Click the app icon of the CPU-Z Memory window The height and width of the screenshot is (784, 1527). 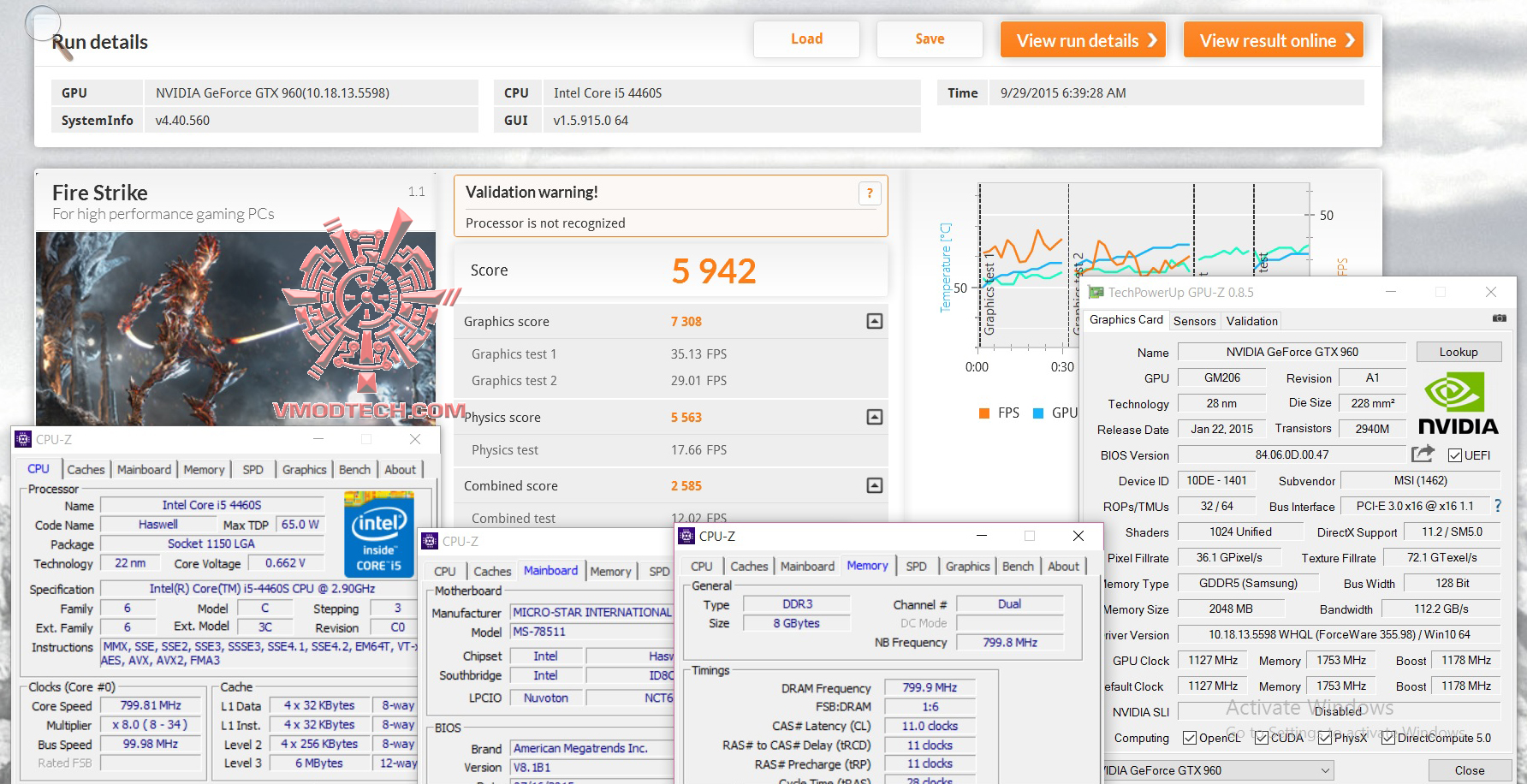tap(686, 537)
